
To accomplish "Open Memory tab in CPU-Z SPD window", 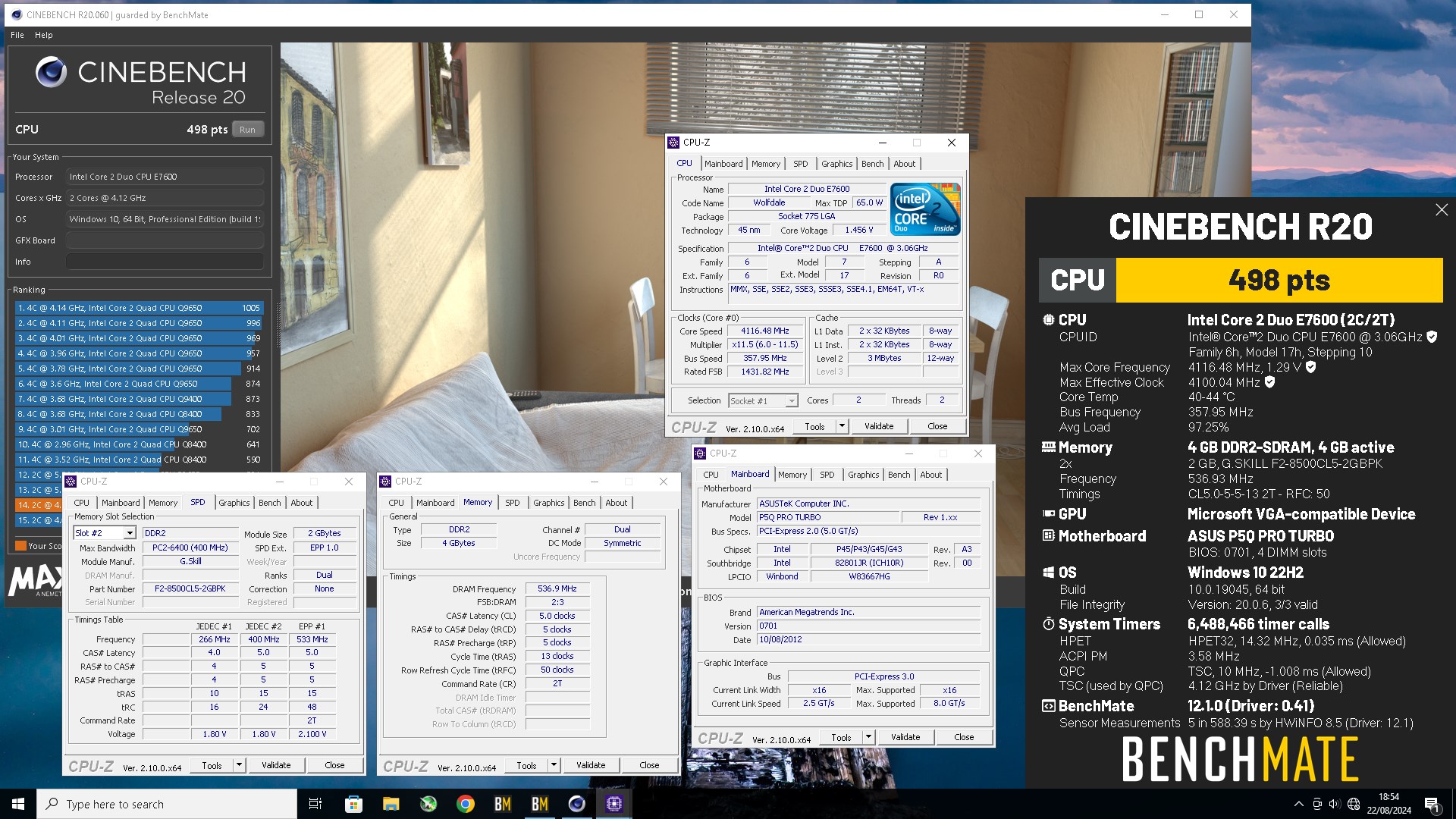I will pyautogui.click(x=163, y=503).
